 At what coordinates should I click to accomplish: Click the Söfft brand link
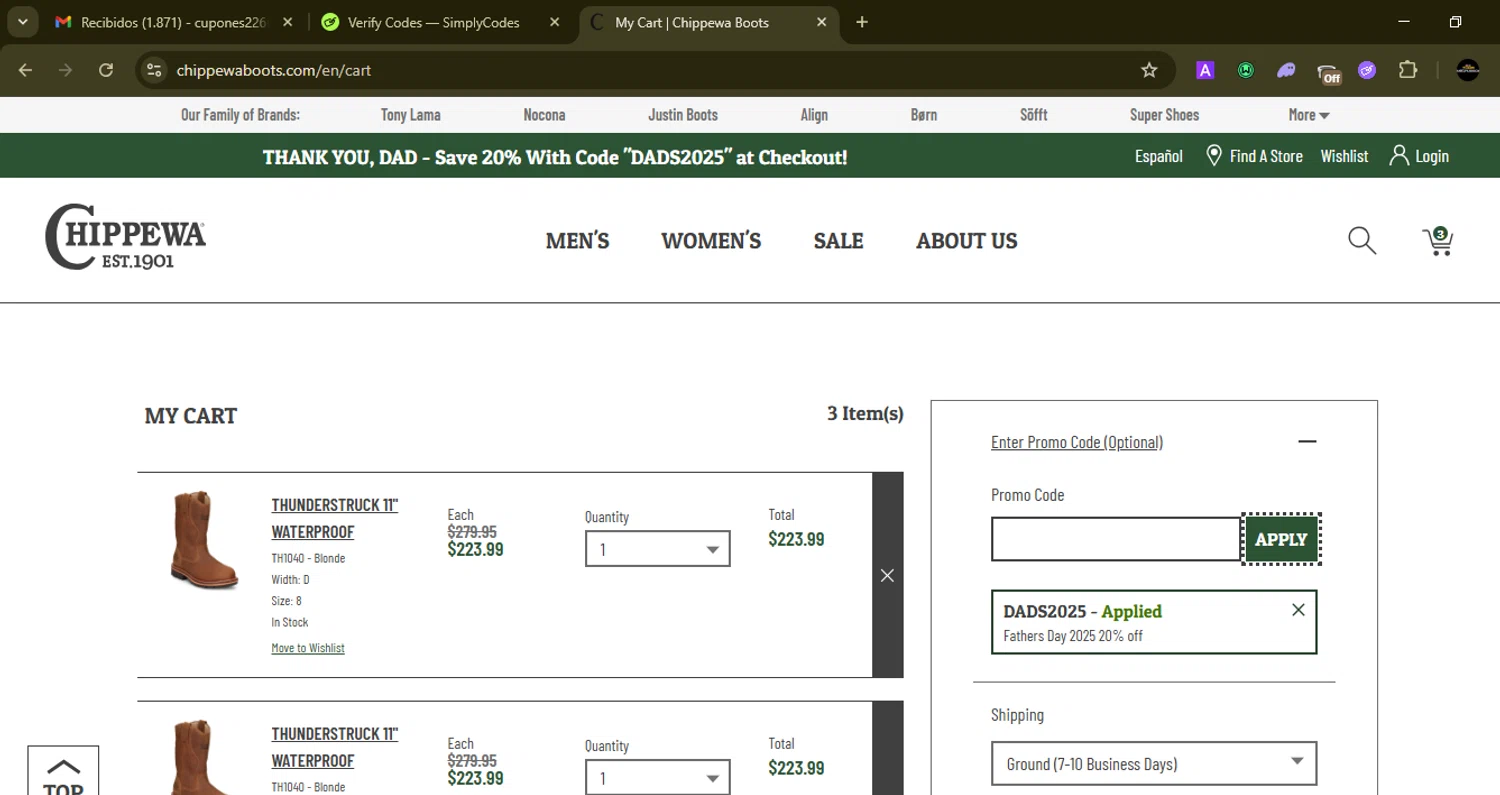click(1034, 115)
